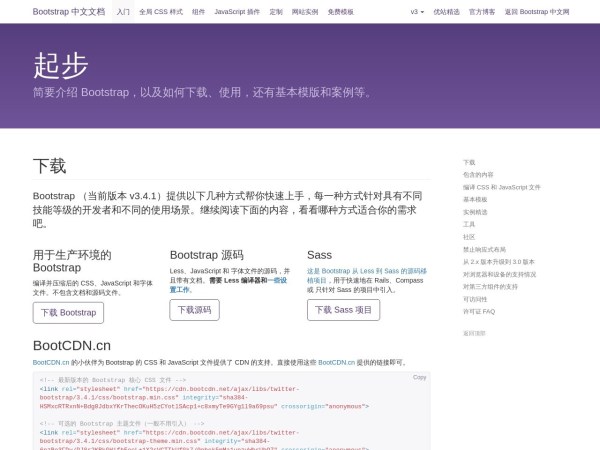The image size is (600, 450).
Task: Jump to 基本模板 in sidebar
Action: [x=475, y=199]
